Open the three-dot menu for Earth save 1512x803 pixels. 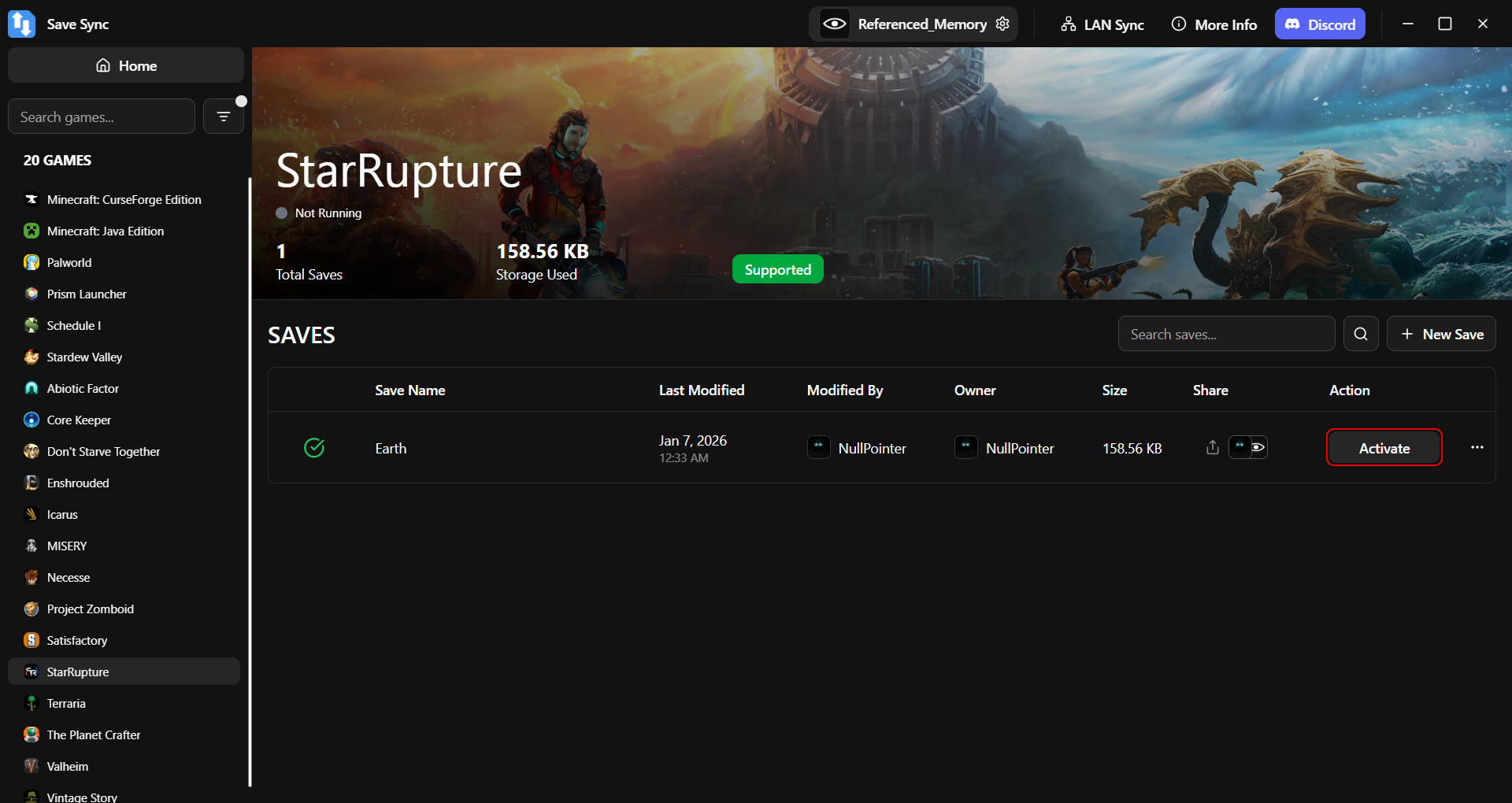point(1477,447)
